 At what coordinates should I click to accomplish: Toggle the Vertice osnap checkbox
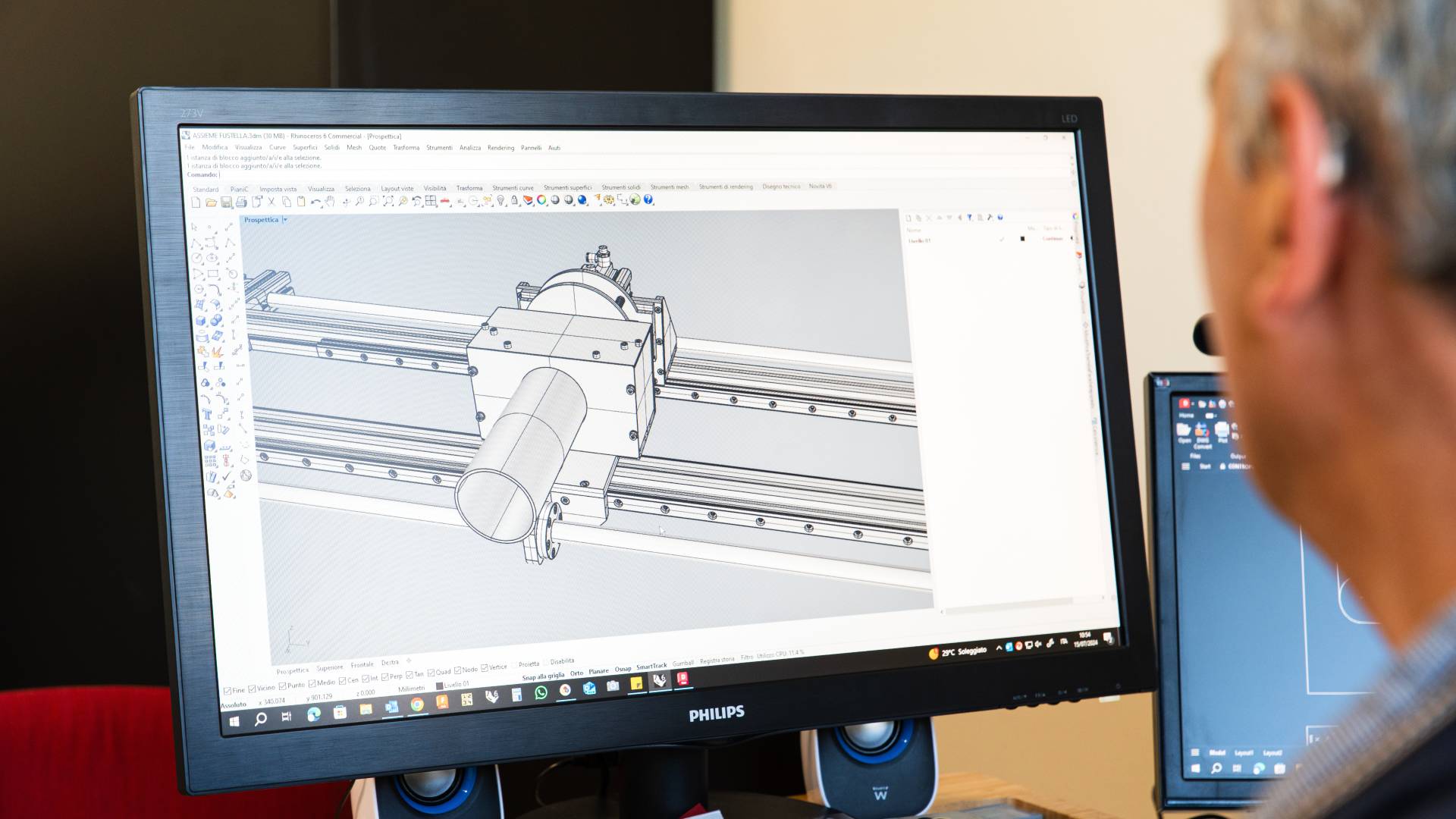pos(484,667)
